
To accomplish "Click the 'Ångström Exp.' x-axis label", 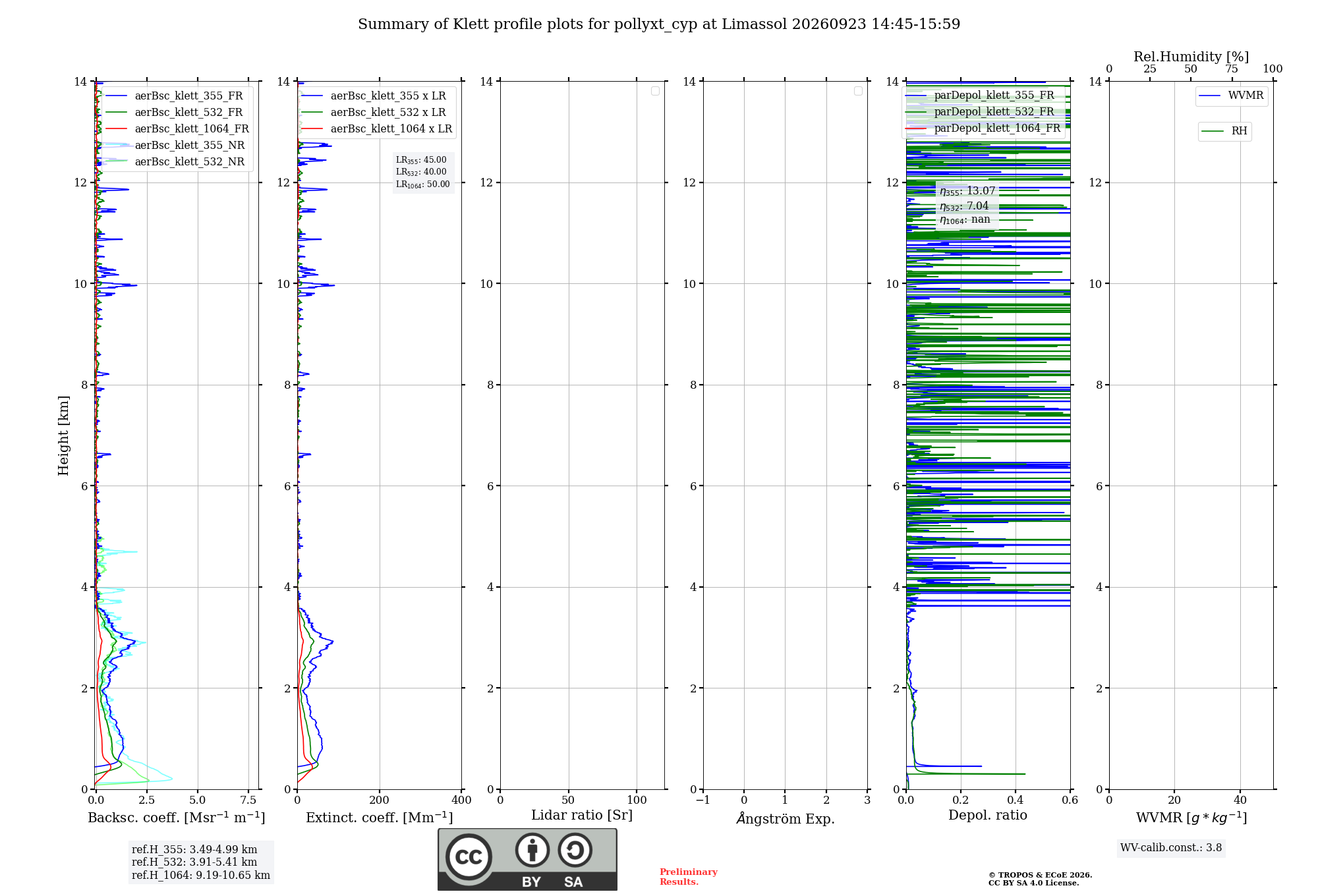I will coord(786,818).
